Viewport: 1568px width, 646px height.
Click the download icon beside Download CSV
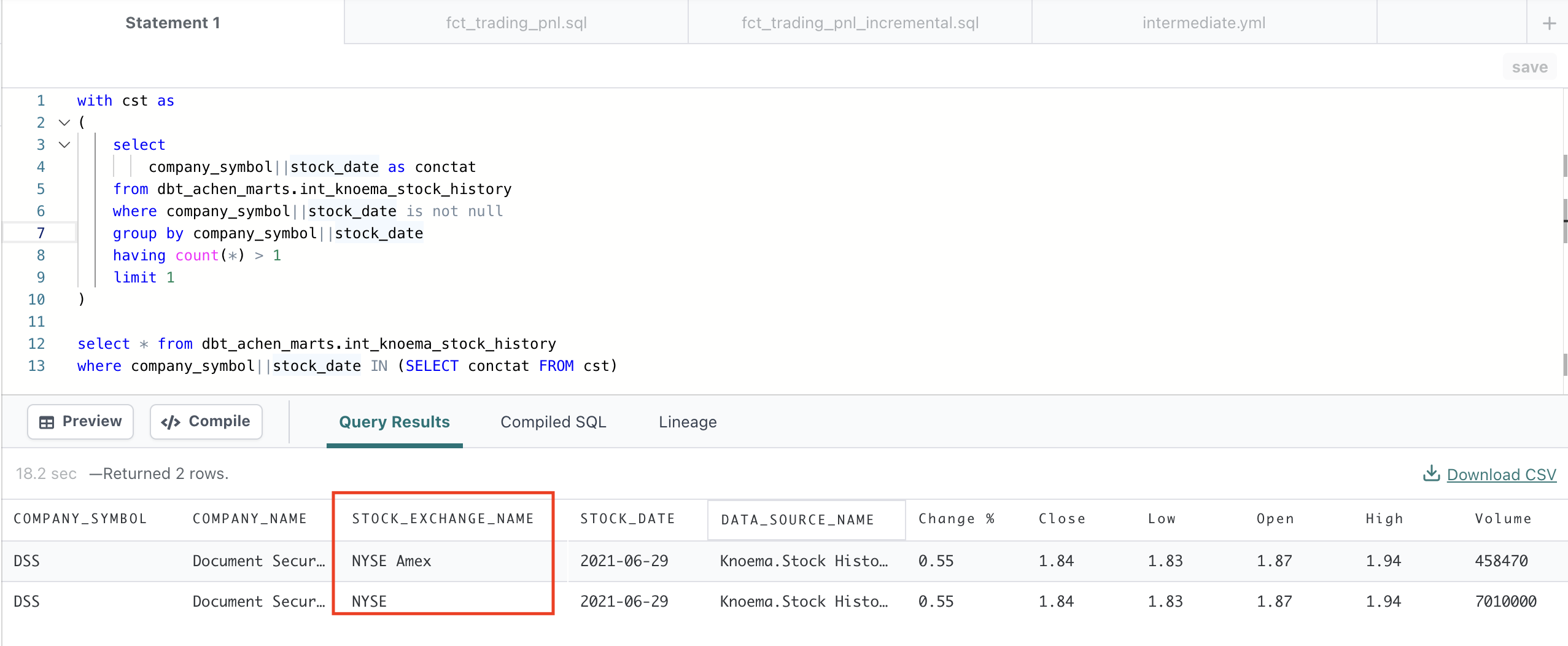1431,473
